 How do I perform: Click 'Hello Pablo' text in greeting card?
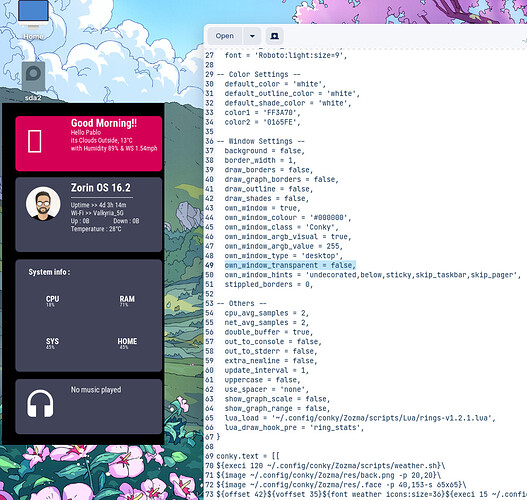point(86,132)
